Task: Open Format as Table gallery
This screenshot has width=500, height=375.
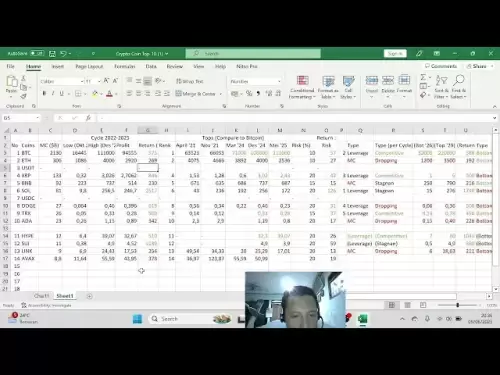Action: tap(328, 87)
